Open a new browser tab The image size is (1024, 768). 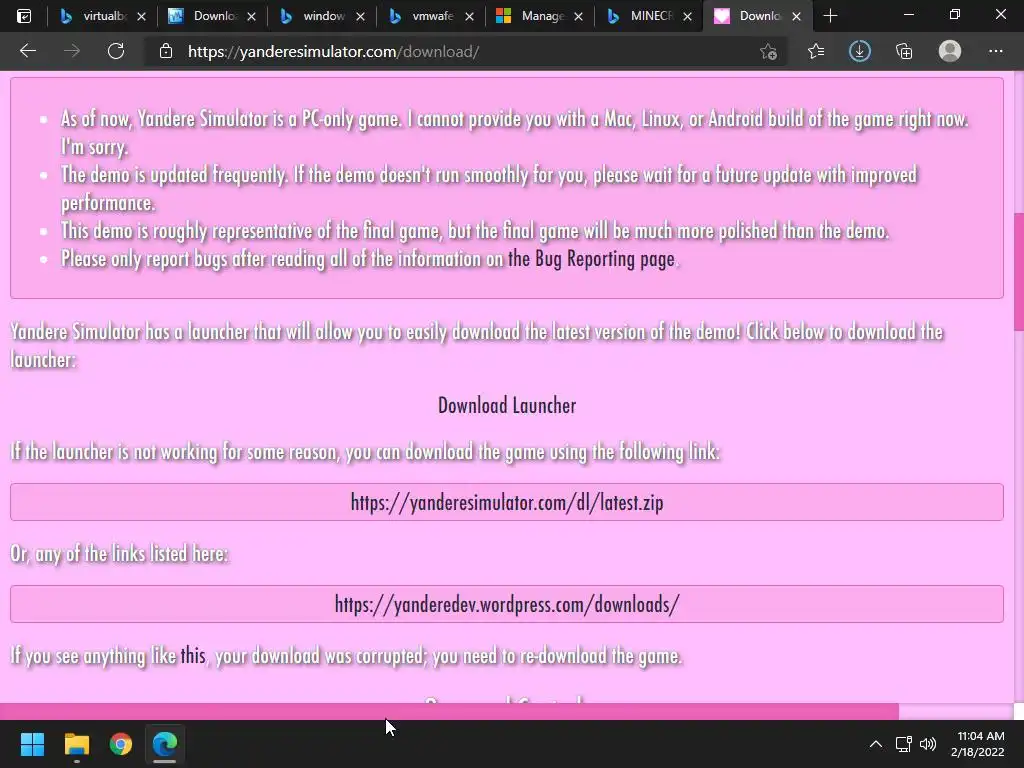pos(830,16)
